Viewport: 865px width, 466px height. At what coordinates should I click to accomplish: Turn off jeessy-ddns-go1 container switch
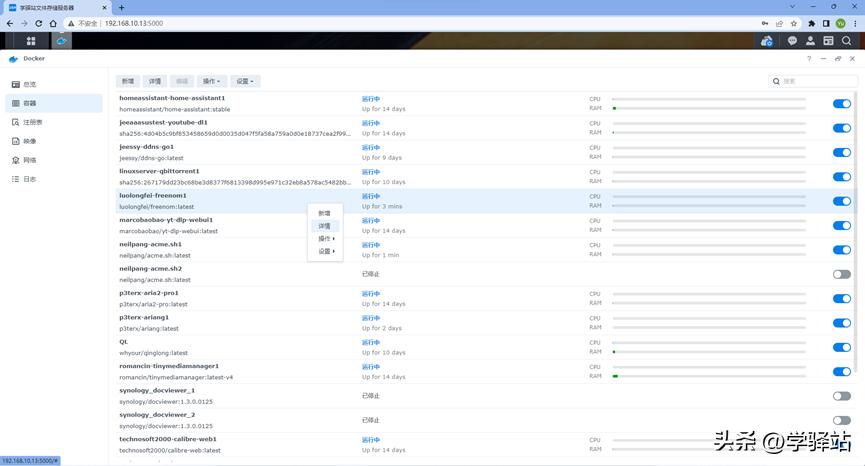(842, 152)
